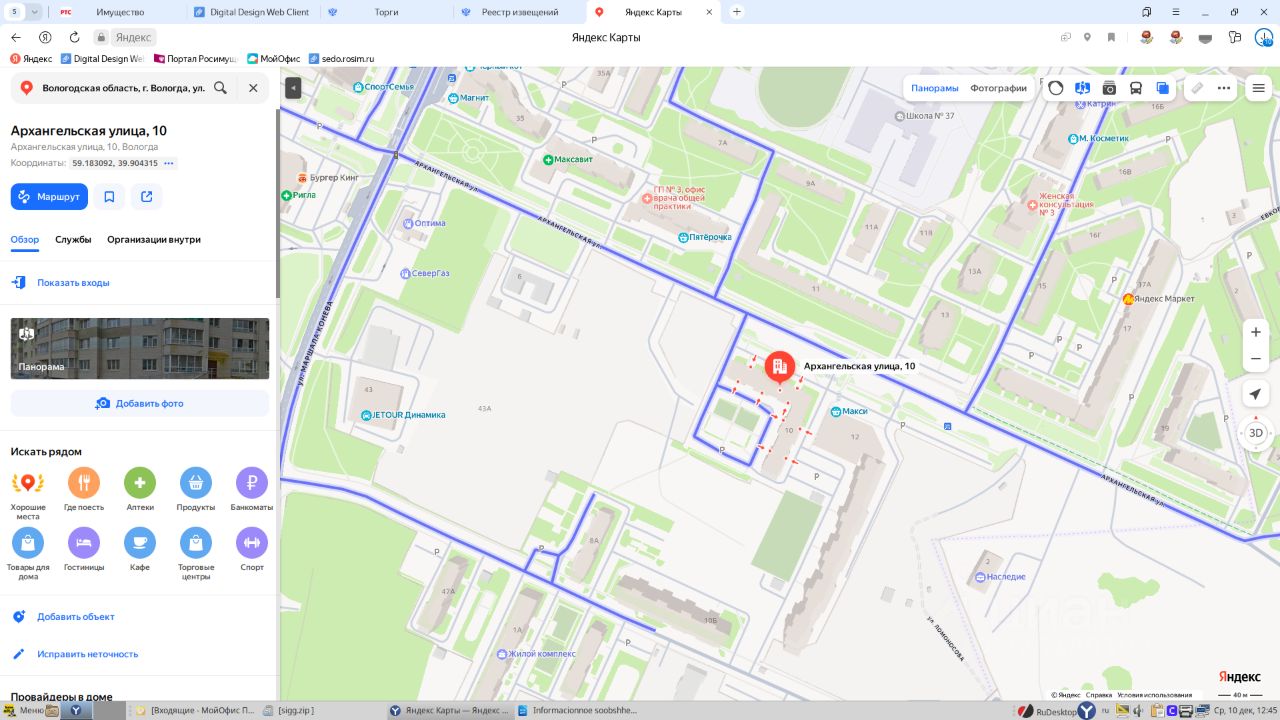Search nearby Товары для дома
Viewport: 1280px width, 720px height.
[x=28, y=555]
